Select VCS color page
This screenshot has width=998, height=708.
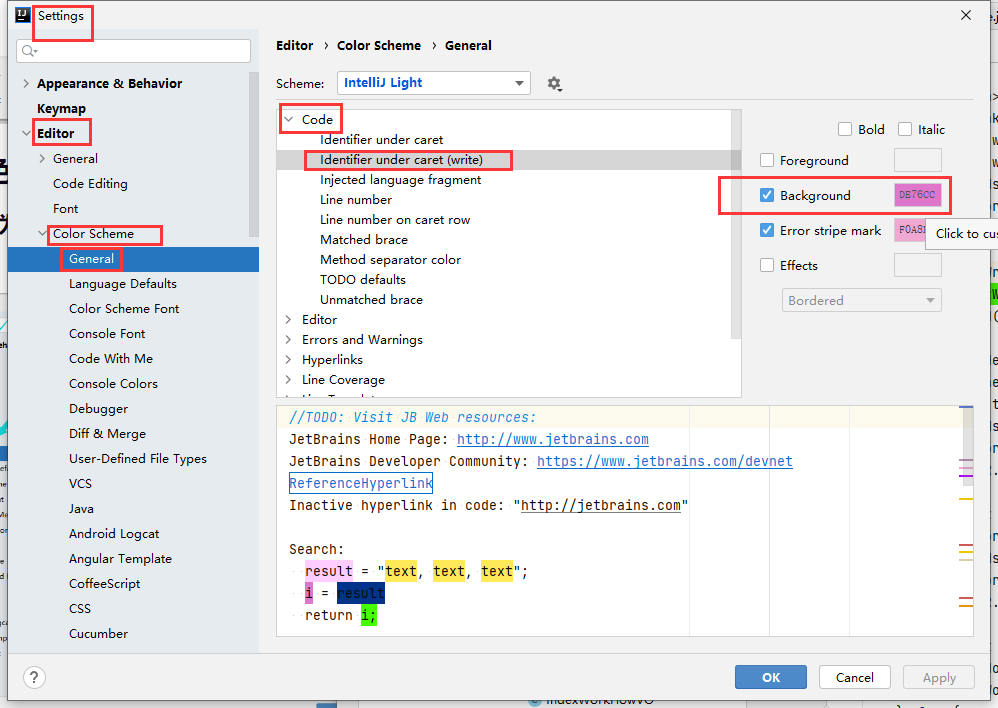80,484
